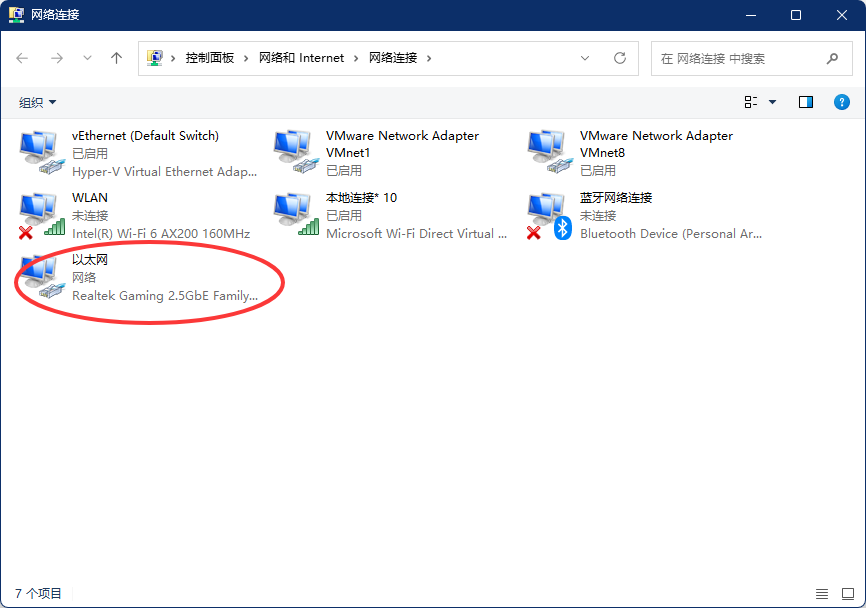Click the VMware Network Adapter VMnet8 name
This screenshot has width=866, height=608.
point(656,144)
